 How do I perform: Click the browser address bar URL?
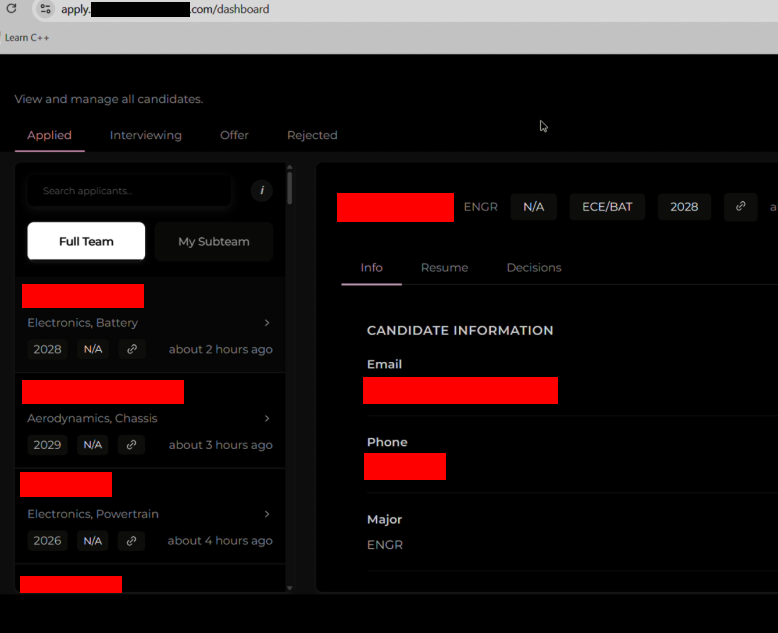pyautogui.click(x=165, y=9)
